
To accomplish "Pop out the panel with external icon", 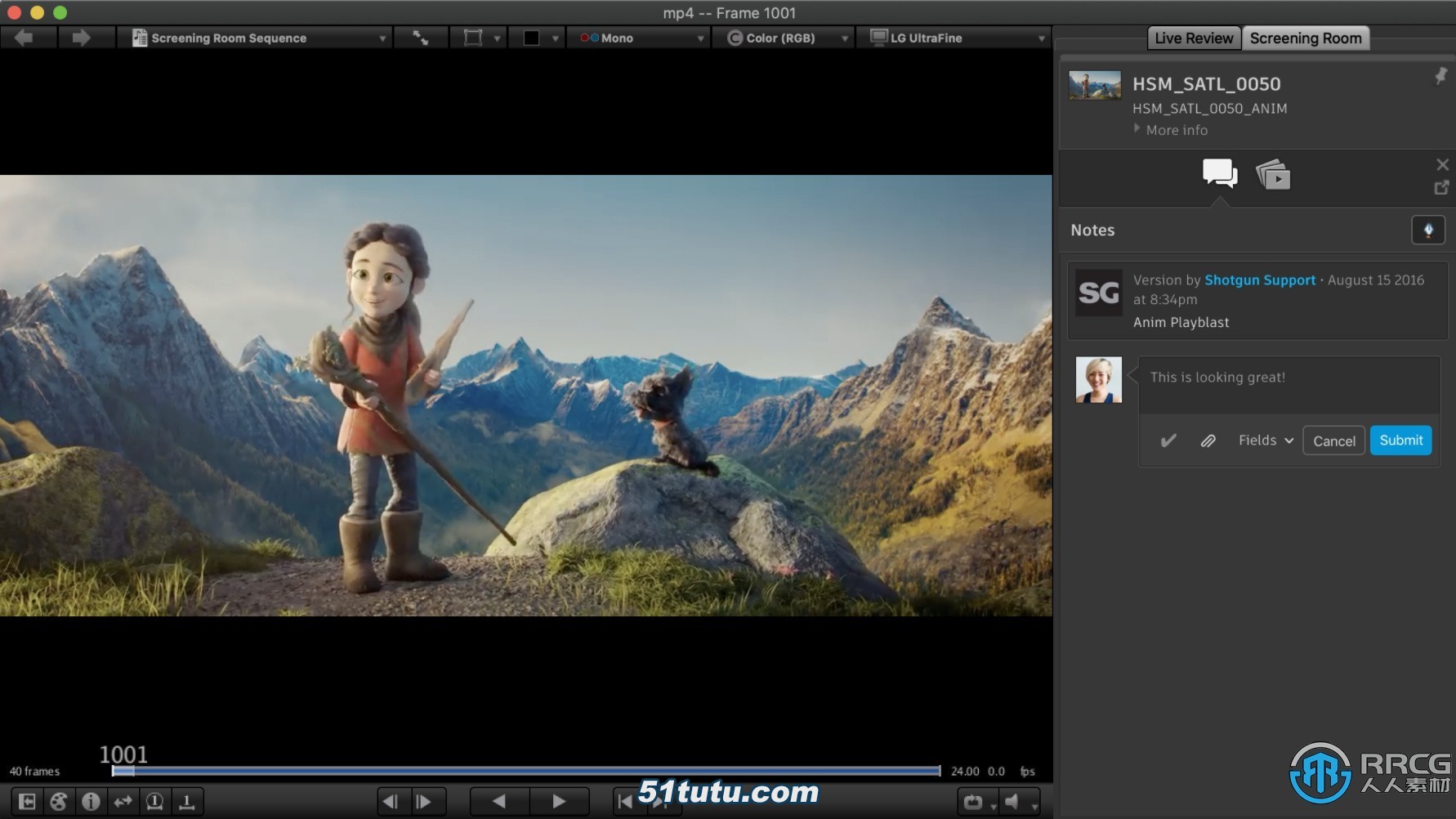I will click(x=1441, y=188).
